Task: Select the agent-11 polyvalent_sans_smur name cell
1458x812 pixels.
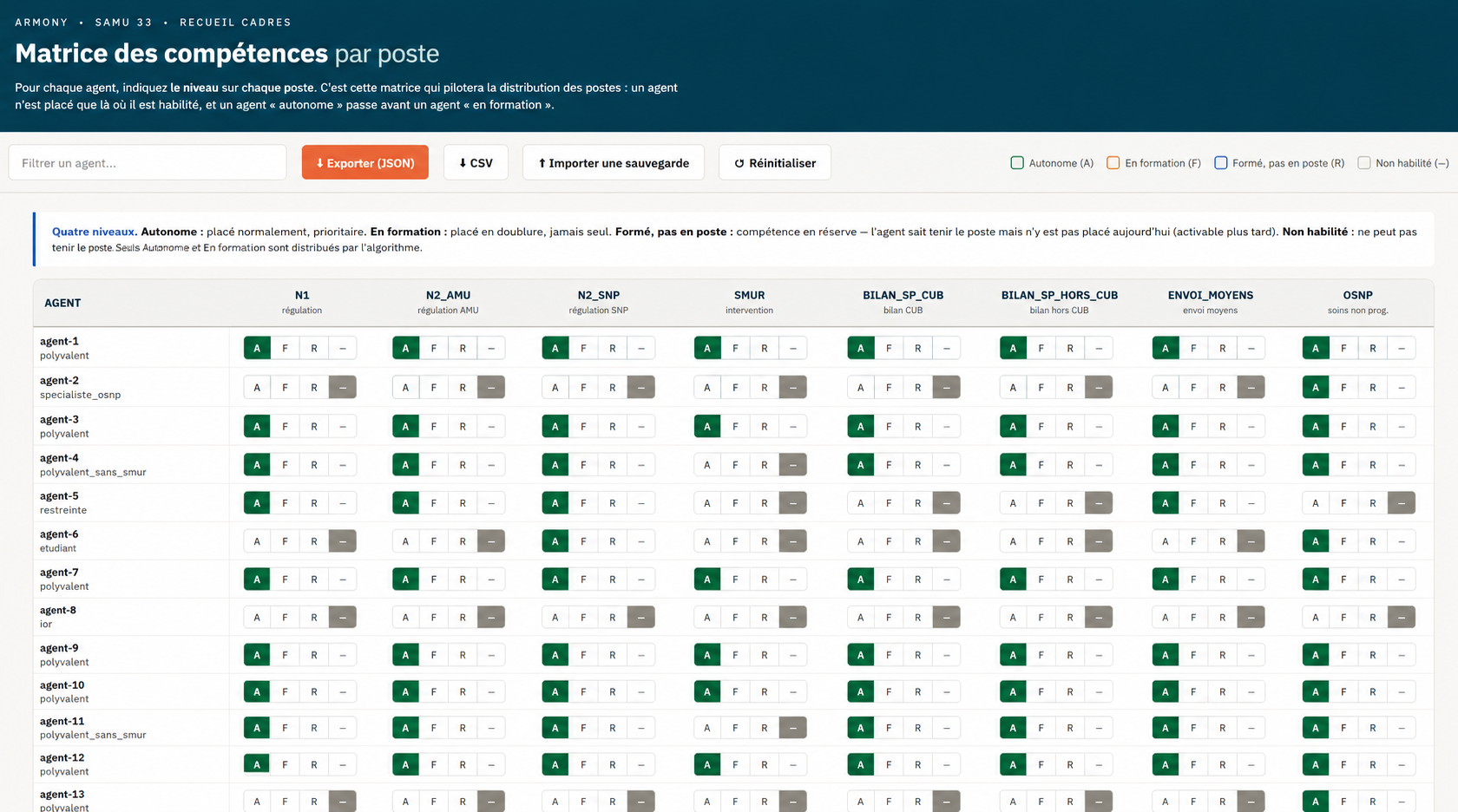Action: 131,728
